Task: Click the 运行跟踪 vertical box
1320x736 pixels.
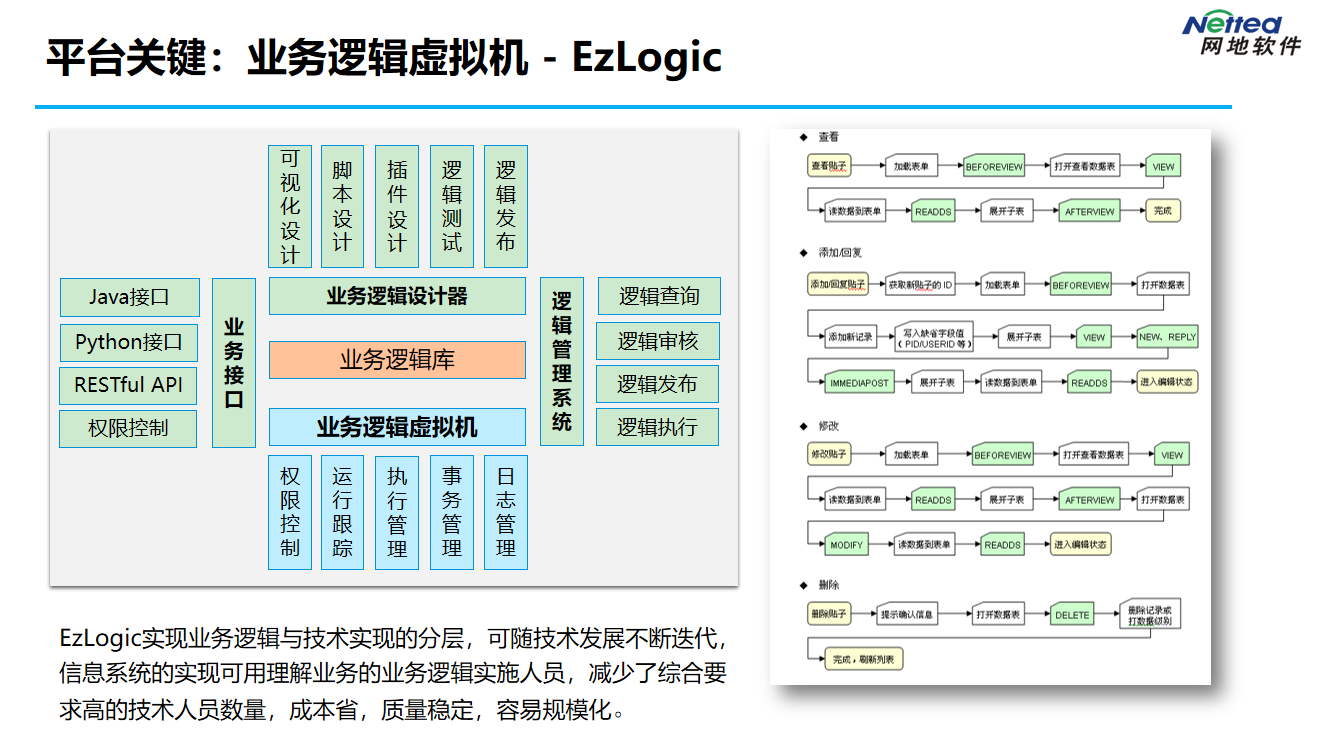Action: coord(343,513)
